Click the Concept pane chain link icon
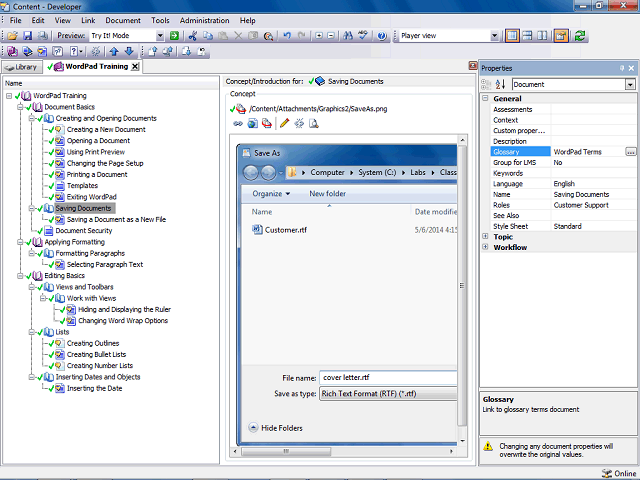The image size is (640, 480). 238,123
